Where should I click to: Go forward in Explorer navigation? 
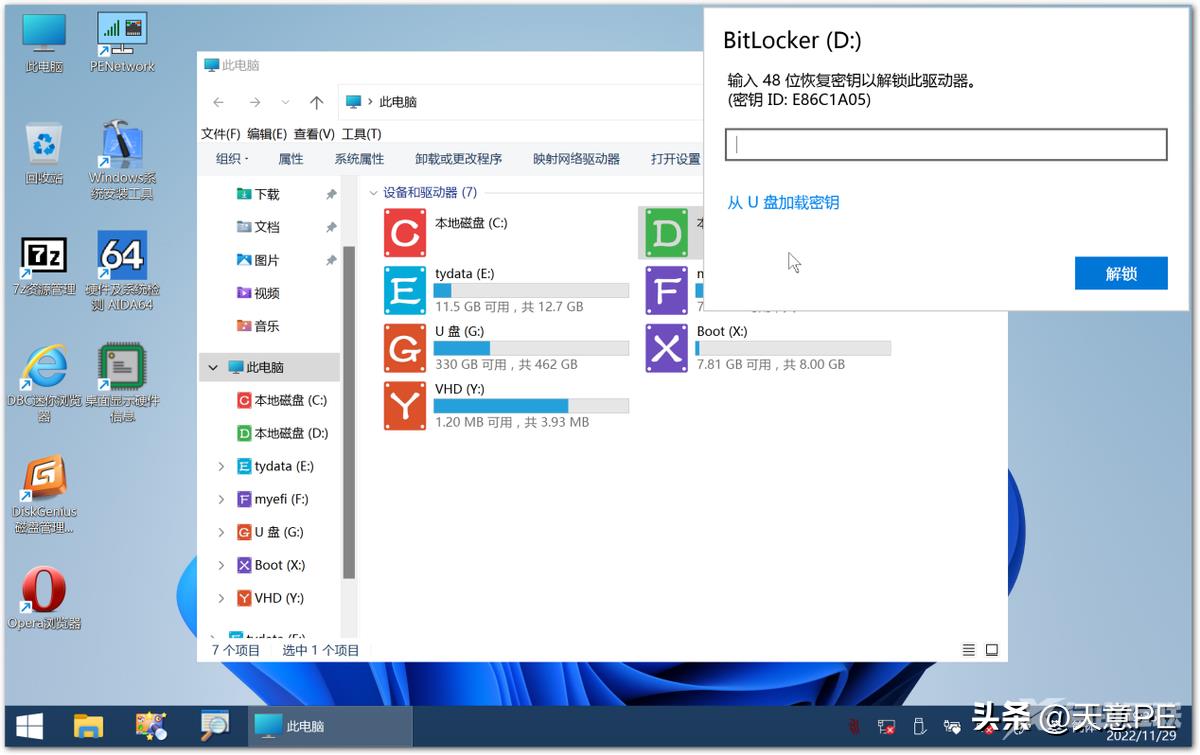click(255, 102)
